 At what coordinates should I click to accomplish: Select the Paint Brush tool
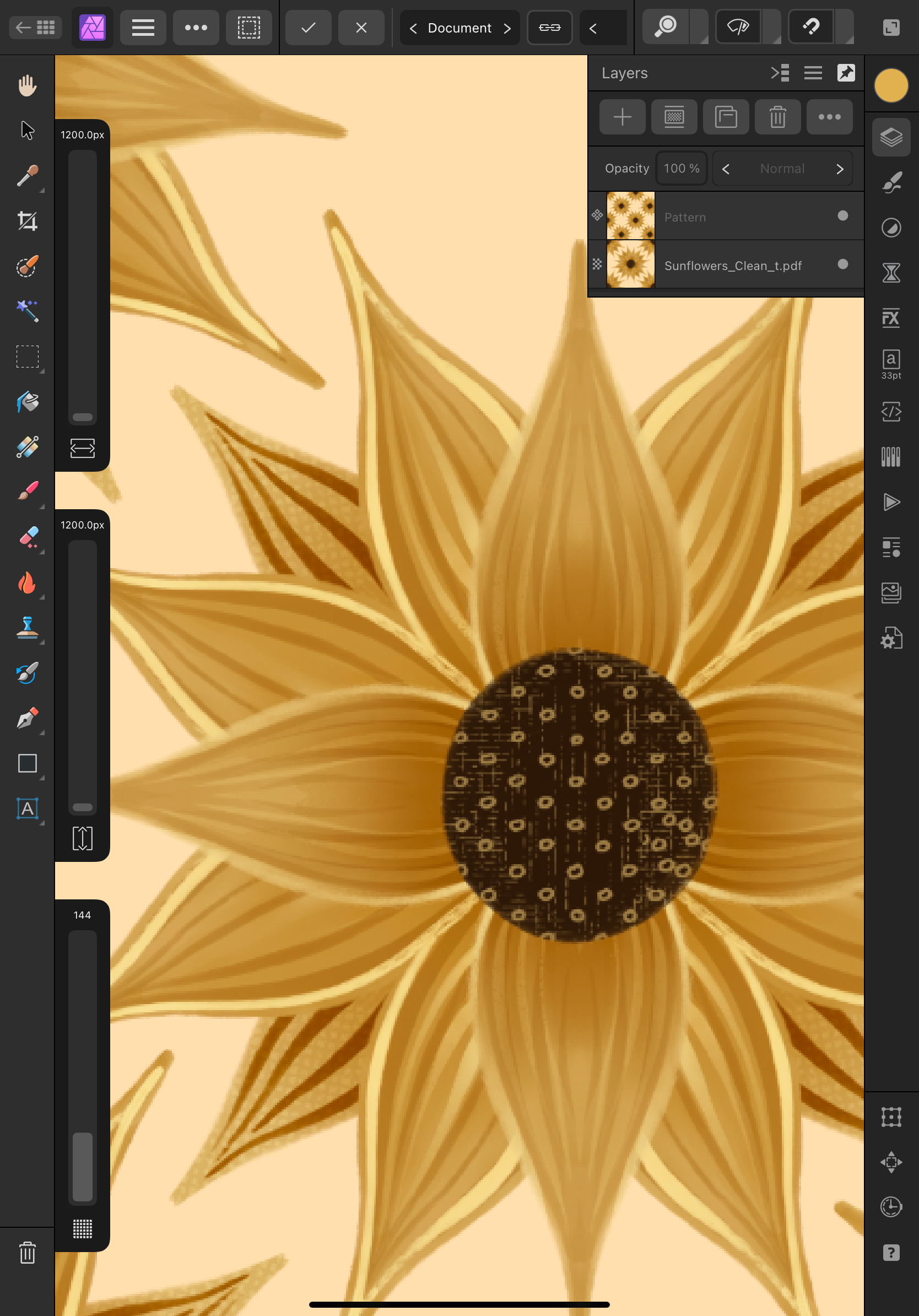tap(27, 491)
